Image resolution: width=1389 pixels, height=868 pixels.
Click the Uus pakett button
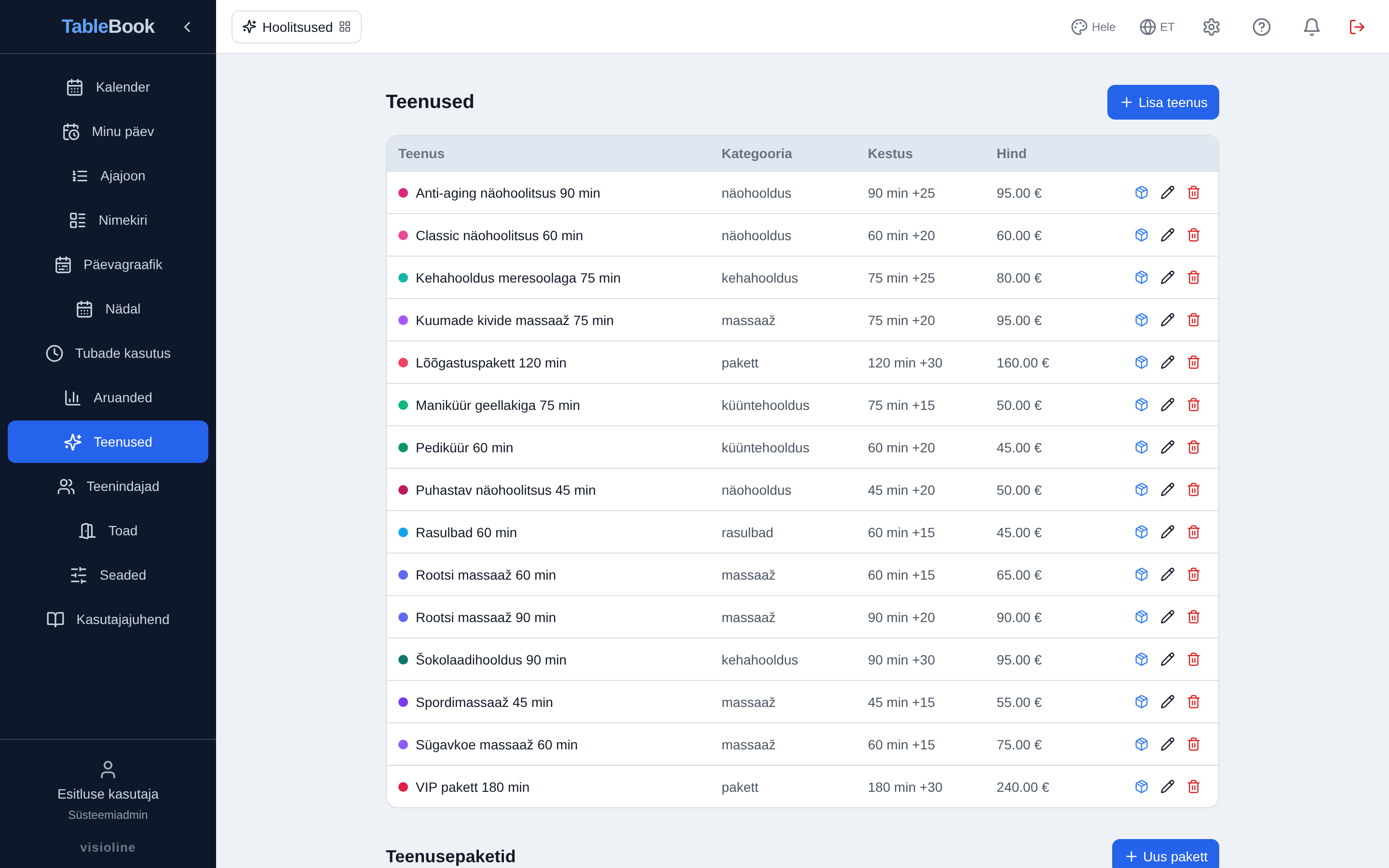(1165, 855)
